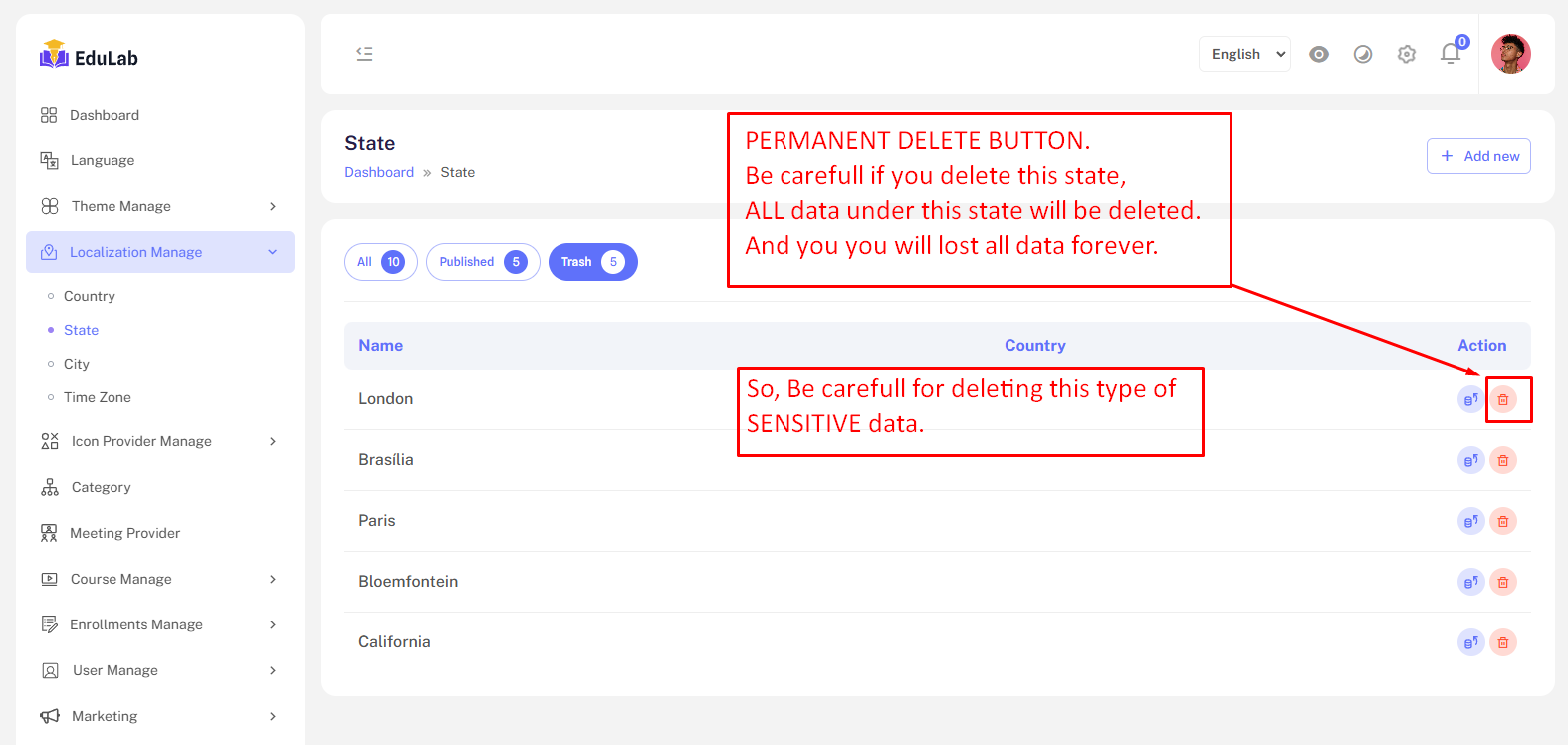1568x745 pixels.
Task: Click the Add new button
Action: pos(1478,156)
